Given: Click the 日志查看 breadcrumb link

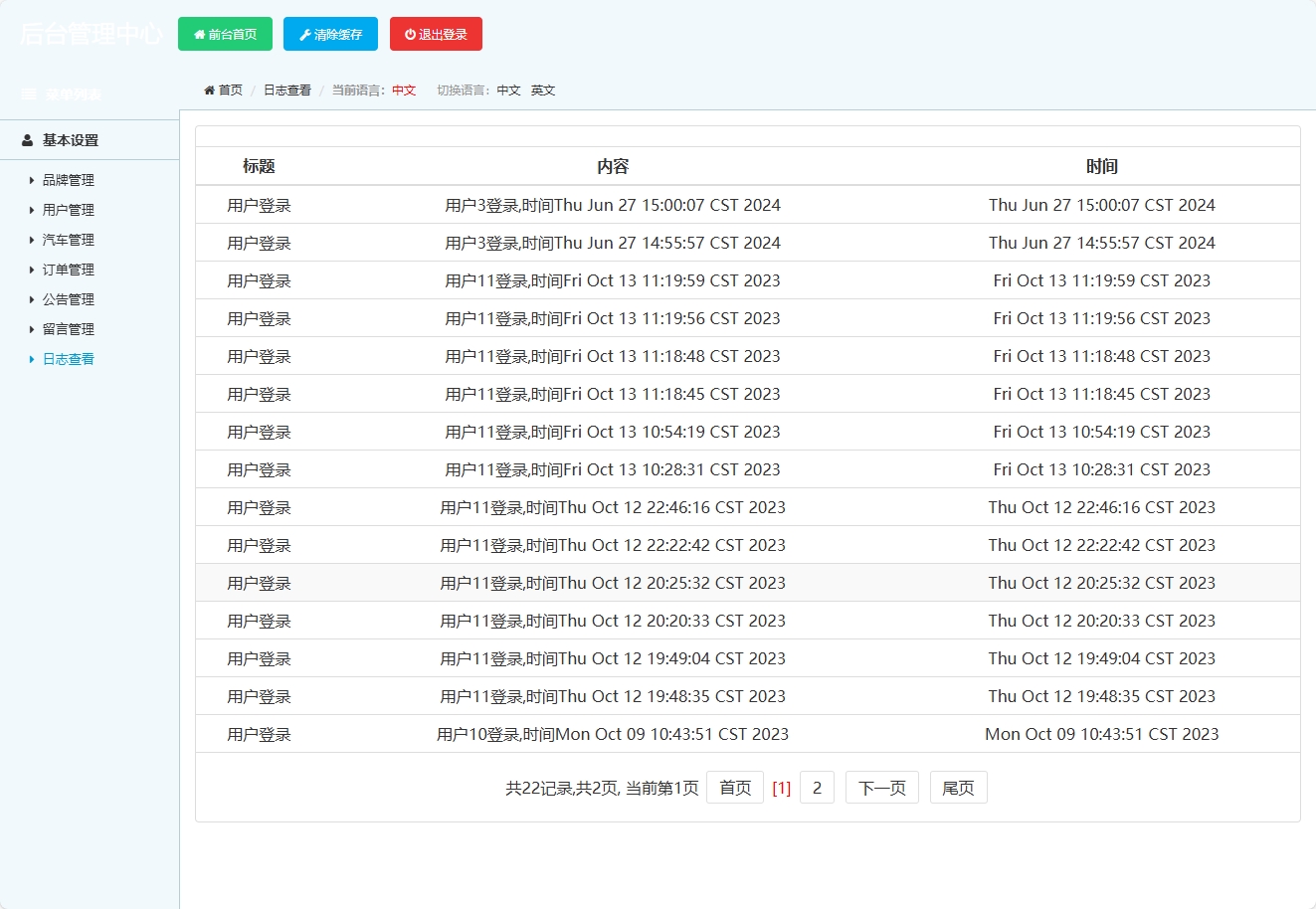Looking at the screenshot, I should point(286,90).
